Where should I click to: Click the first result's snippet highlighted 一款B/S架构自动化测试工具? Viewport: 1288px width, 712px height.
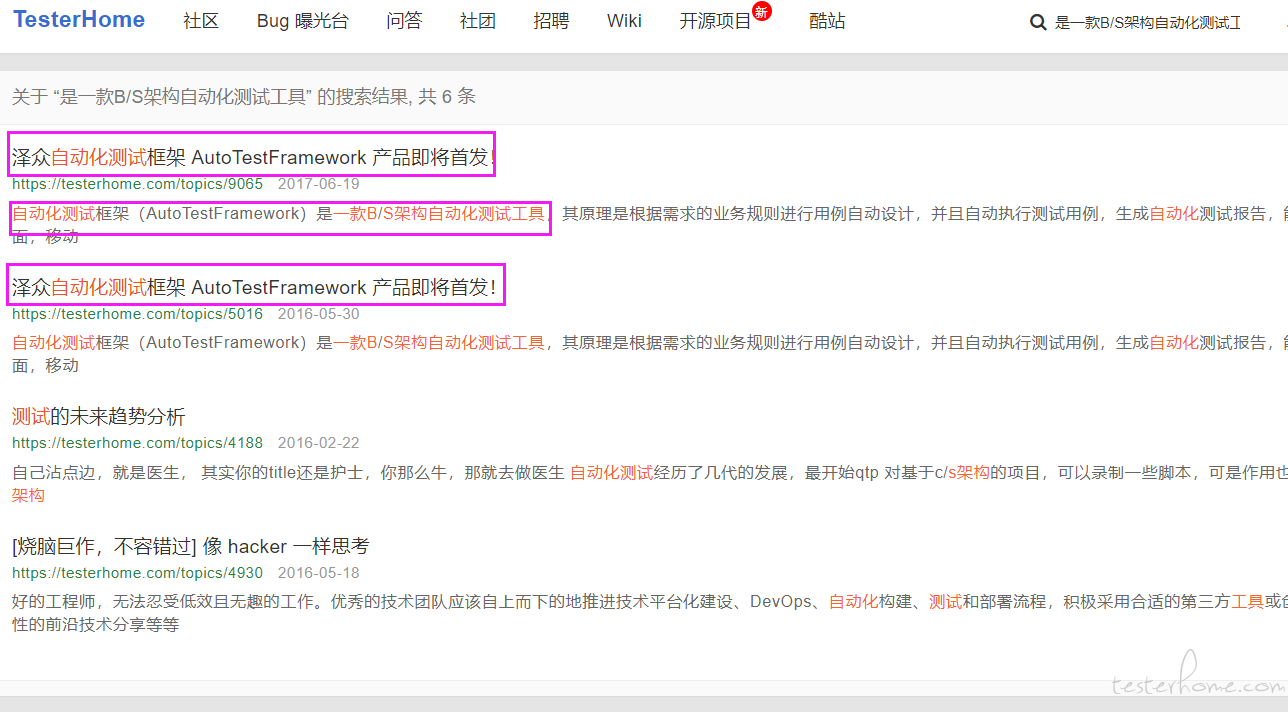click(x=439, y=213)
